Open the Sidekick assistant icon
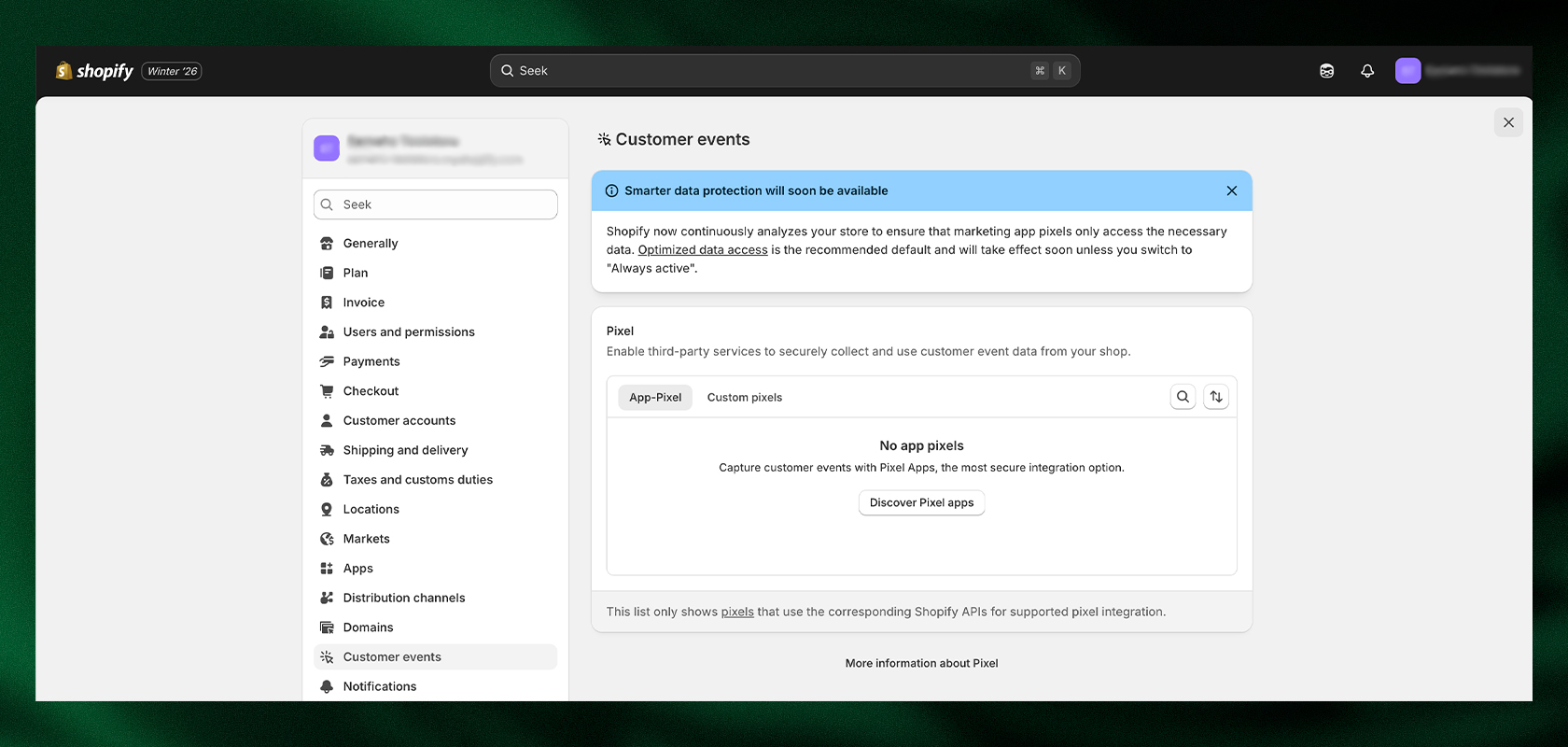1568x747 pixels. pyautogui.click(x=1326, y=71)
